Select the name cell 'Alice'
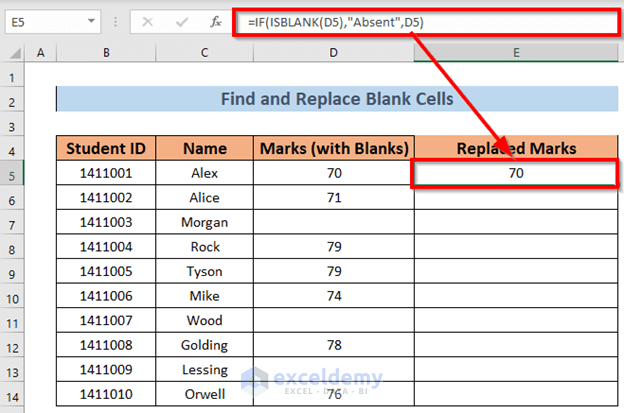The height and width of the screenshot is (413, 624). click(205, 198)
